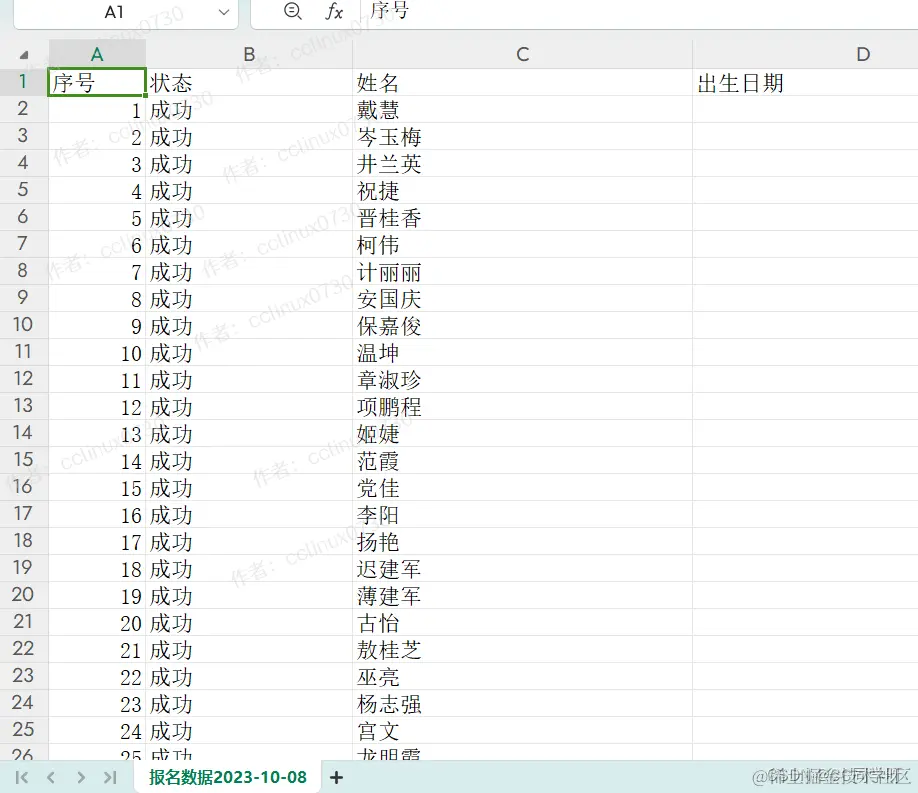Click the name cell 安国庆
This screenshot has height=793, width=918.
pyautogui.click(x=522, y=299)
